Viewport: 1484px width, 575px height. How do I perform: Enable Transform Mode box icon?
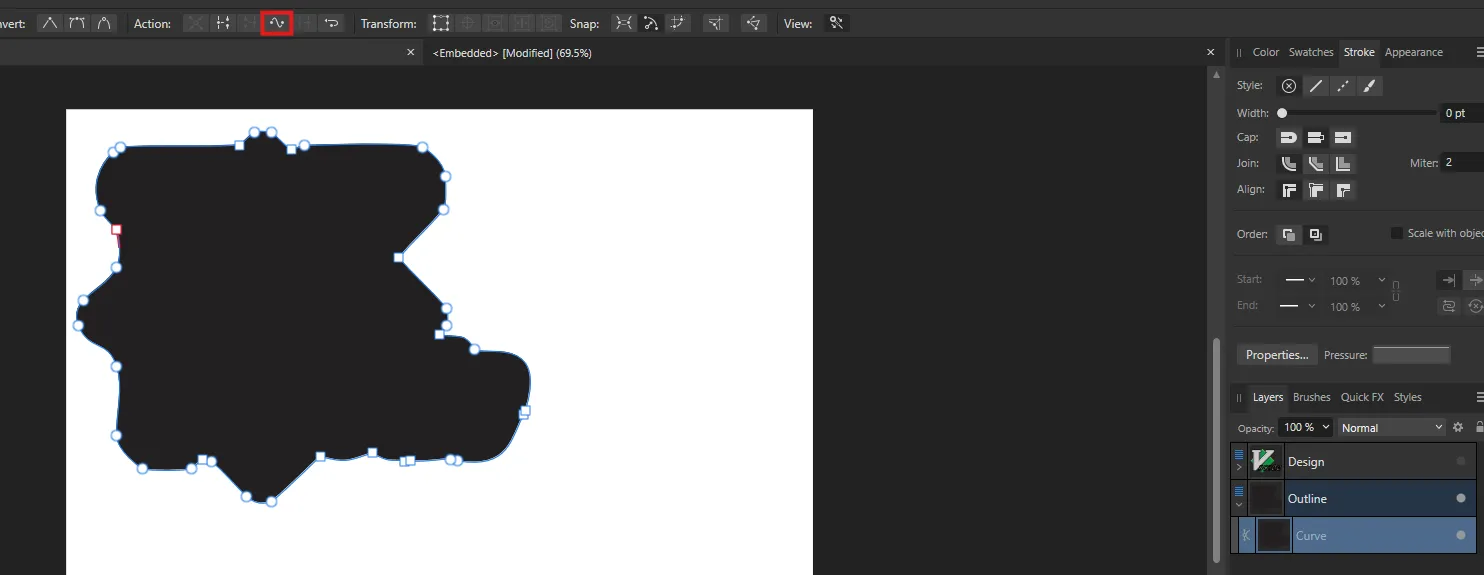pos(441,23)
